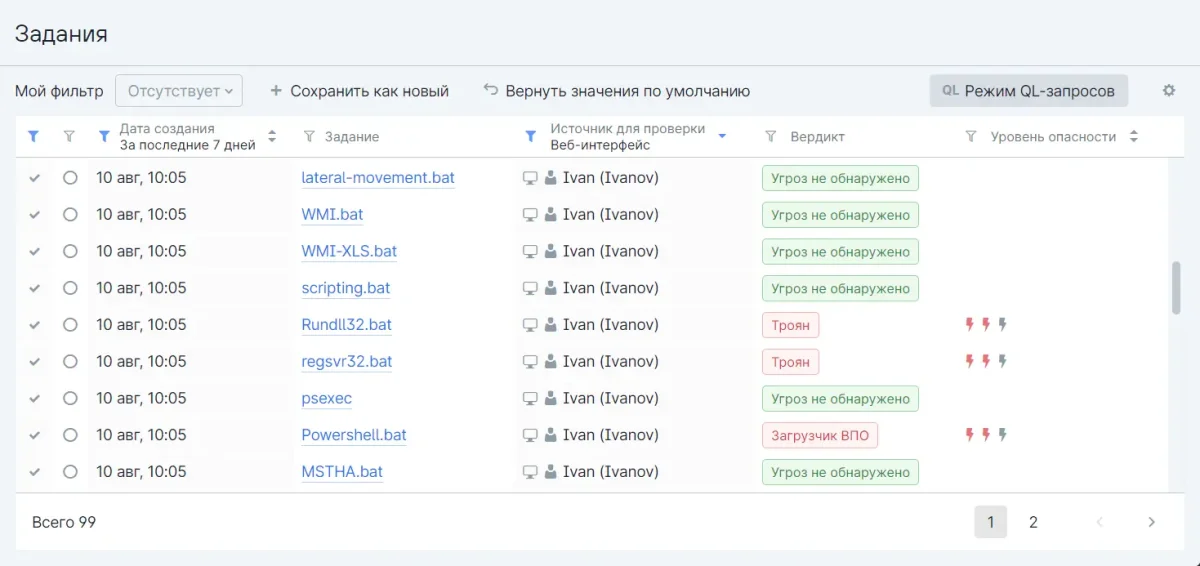
Task: Open the regsvr32.bat task link
Action: pos(347,361)
